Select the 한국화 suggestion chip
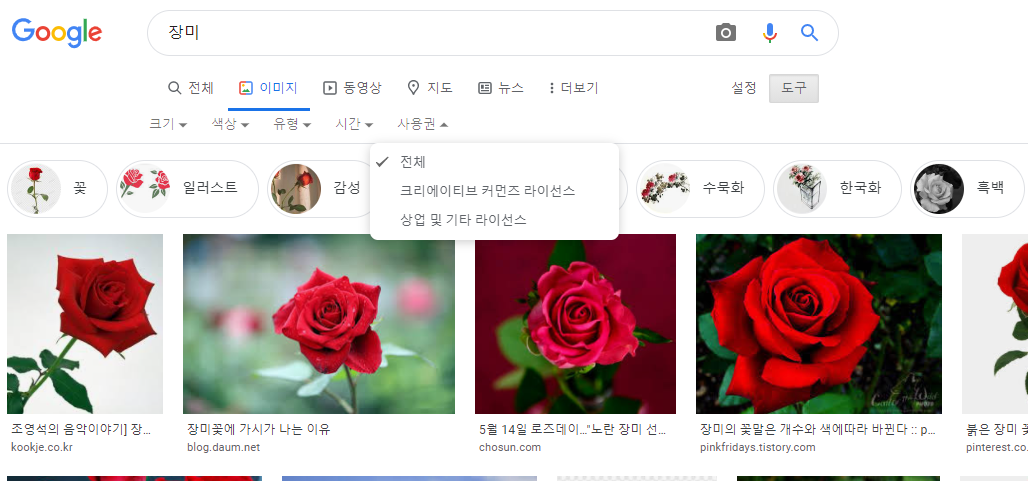Image resolution: width=1028 pixels, height=481 pixels. pos(837,189)
